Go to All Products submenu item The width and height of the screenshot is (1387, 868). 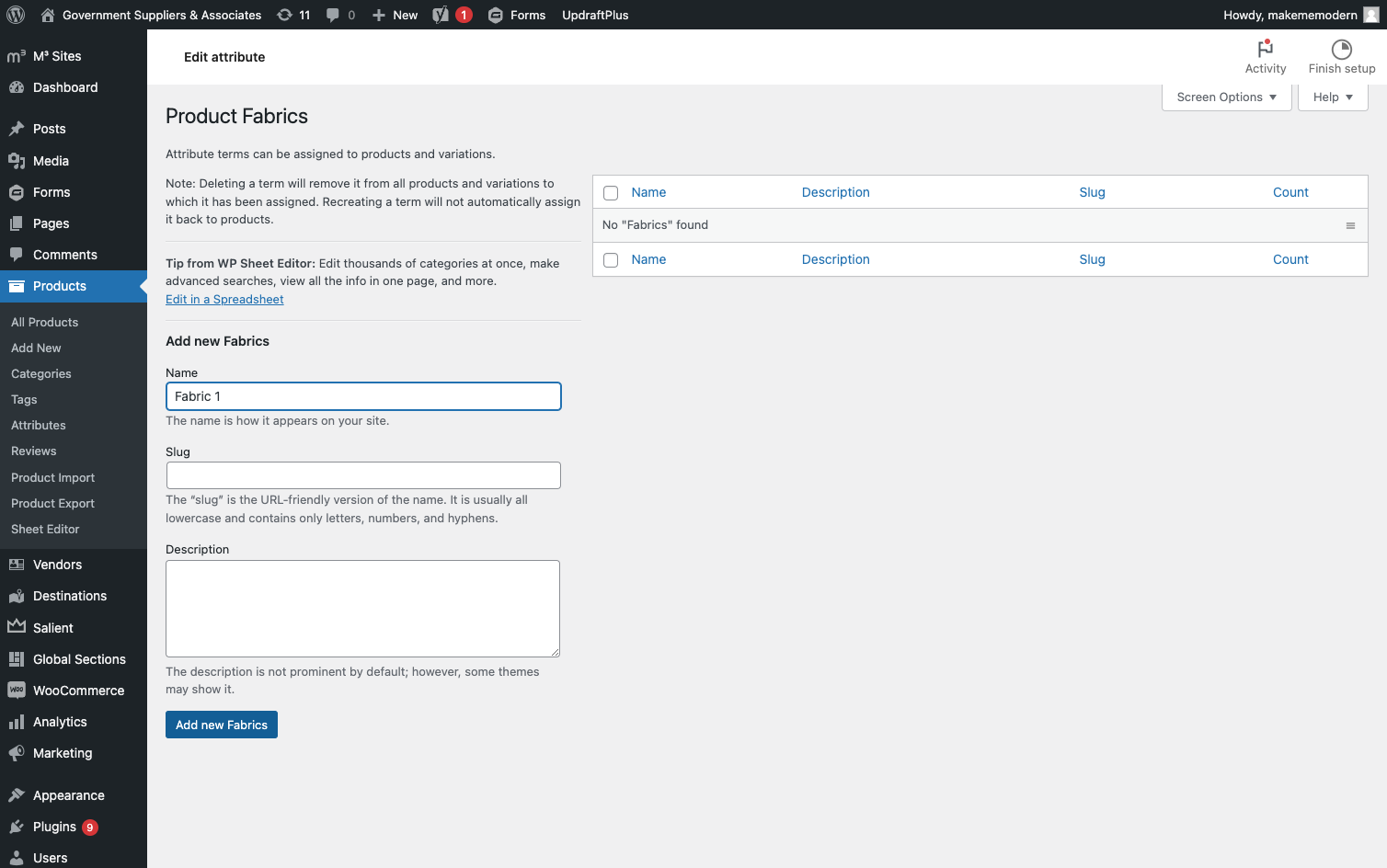[x=45, y=323]
